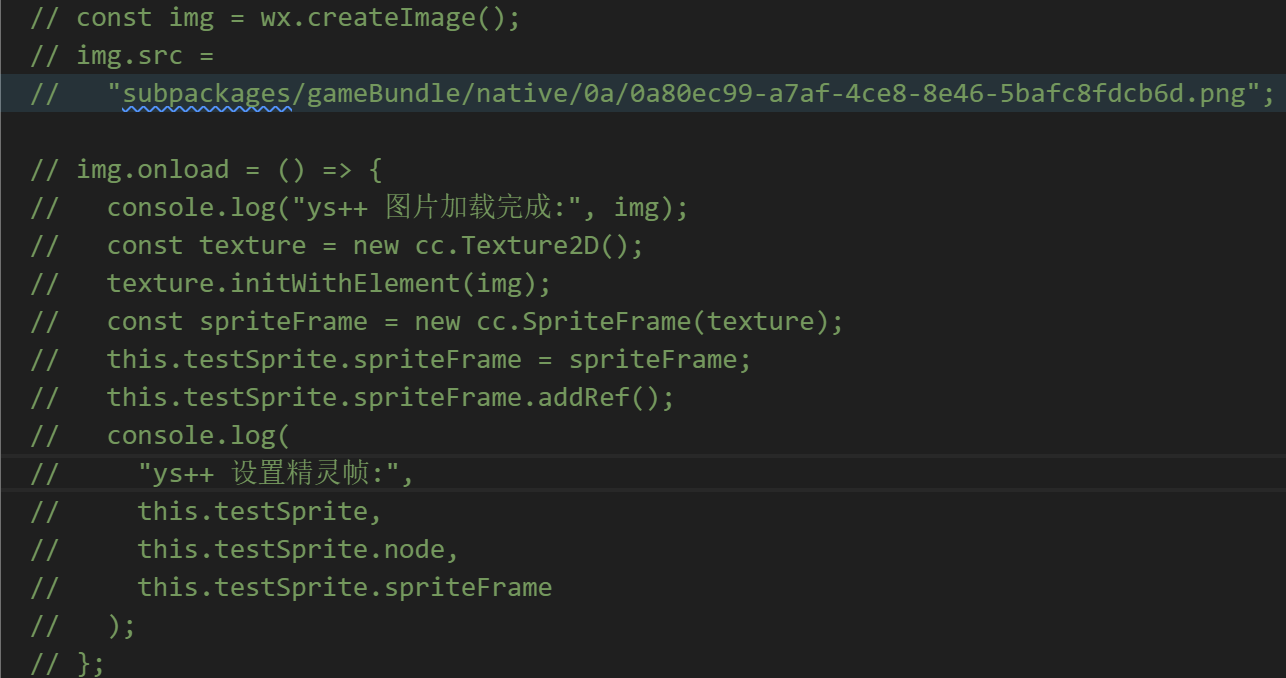Image resolution: width=1286 pixels, height=678 pixels.
Task: Click the "// );" closing parenthesis line
Action: [x=83, y=626]
